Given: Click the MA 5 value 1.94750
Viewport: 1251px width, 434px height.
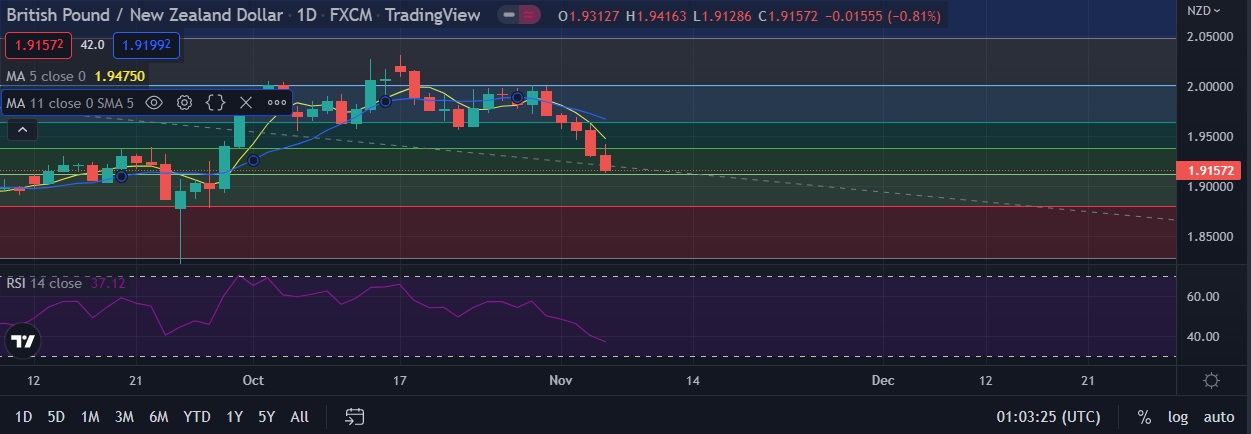Looking at the screenshot, I should [x=120, y=75].
